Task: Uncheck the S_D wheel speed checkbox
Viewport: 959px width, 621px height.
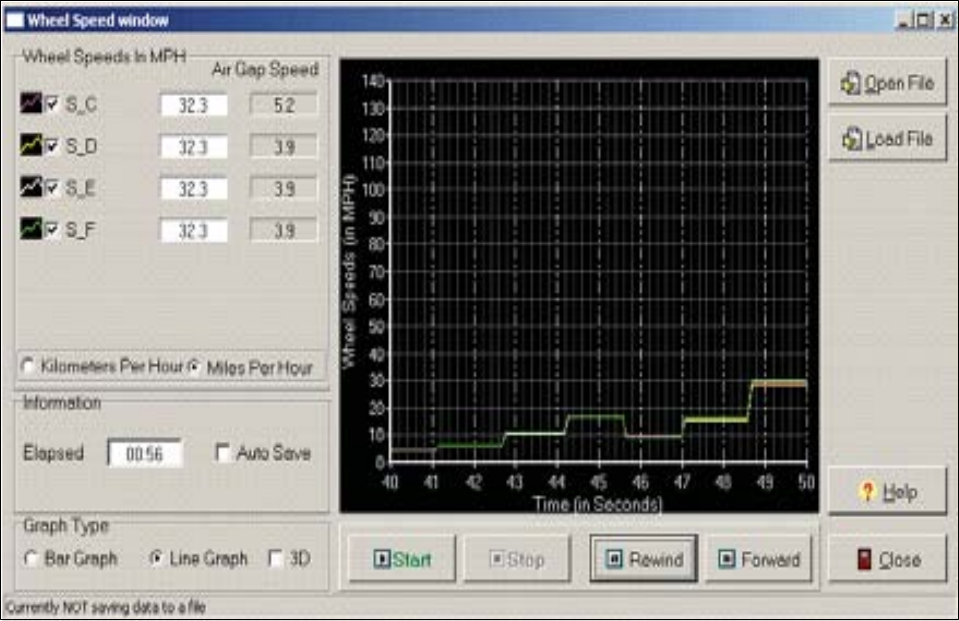Action: [x=52, y=146]
